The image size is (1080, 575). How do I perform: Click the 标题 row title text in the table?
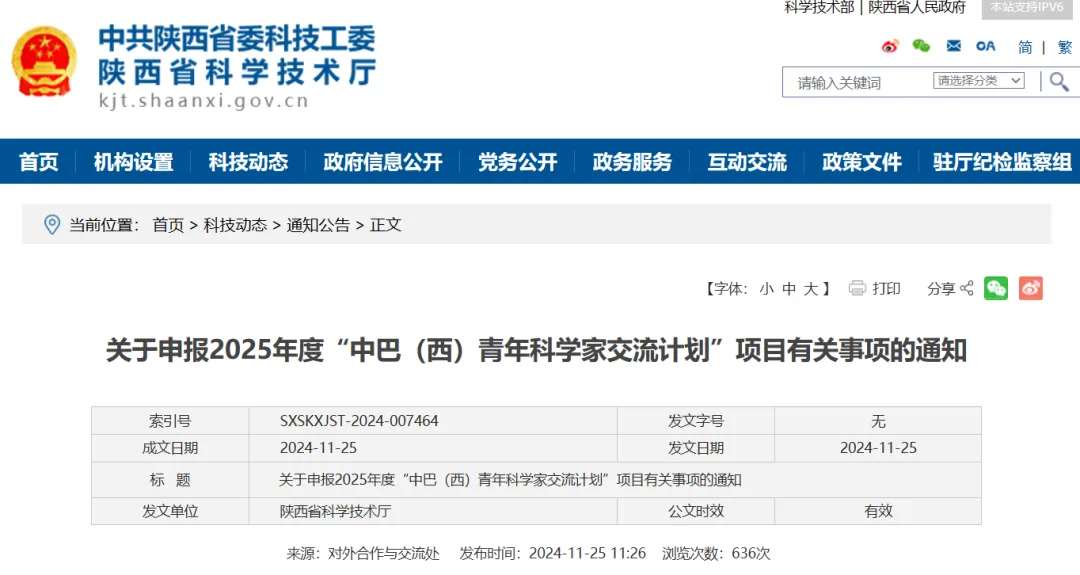pyautogui.click(x=510, y=480)
